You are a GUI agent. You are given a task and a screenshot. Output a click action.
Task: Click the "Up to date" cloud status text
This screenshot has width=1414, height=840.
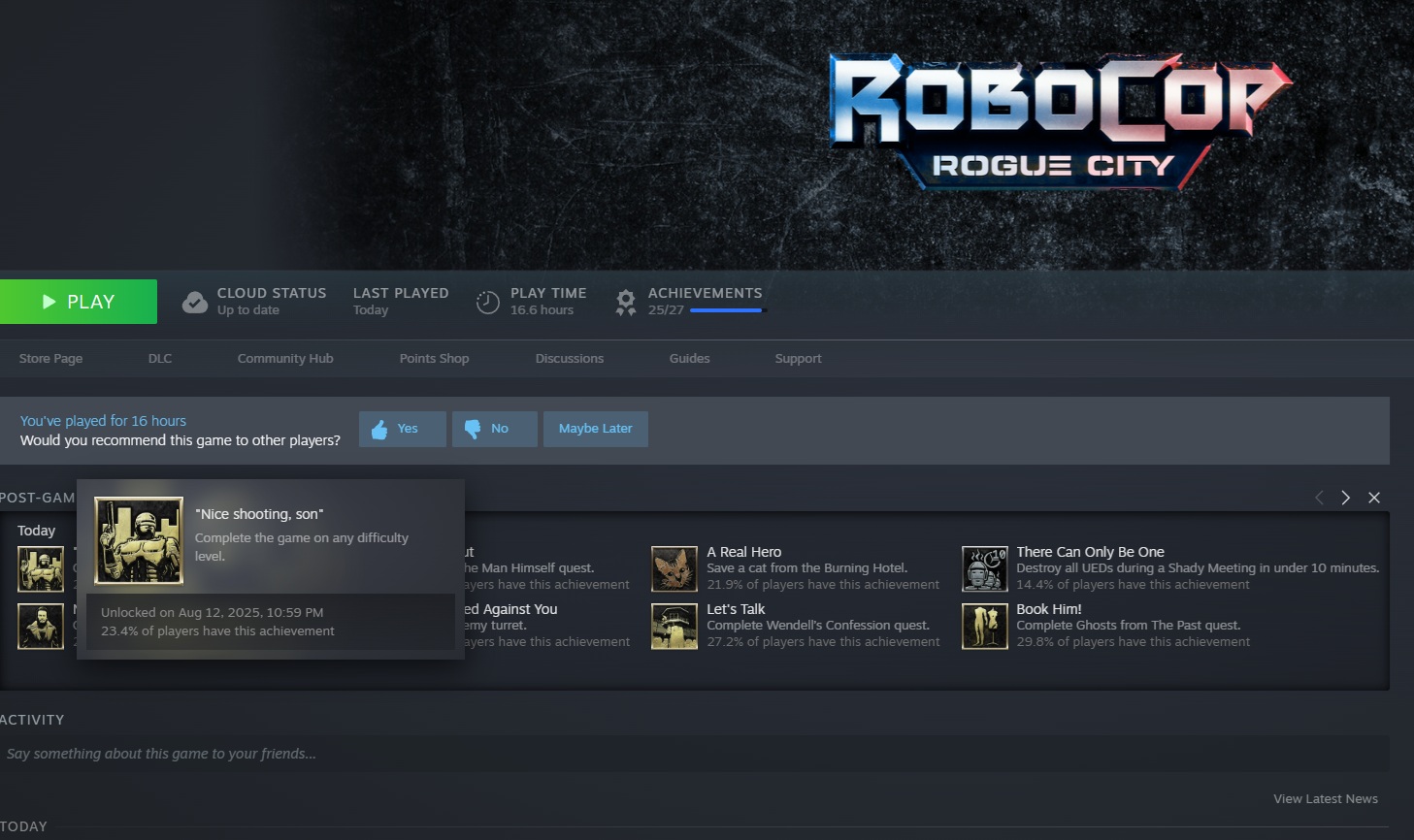click(248, 310)
